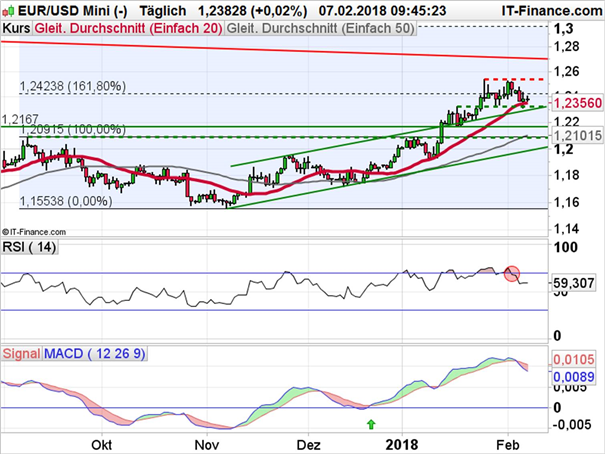Click the 1,28 price axis label
Viewport: 605px width, 454px height.
point(566,46)
